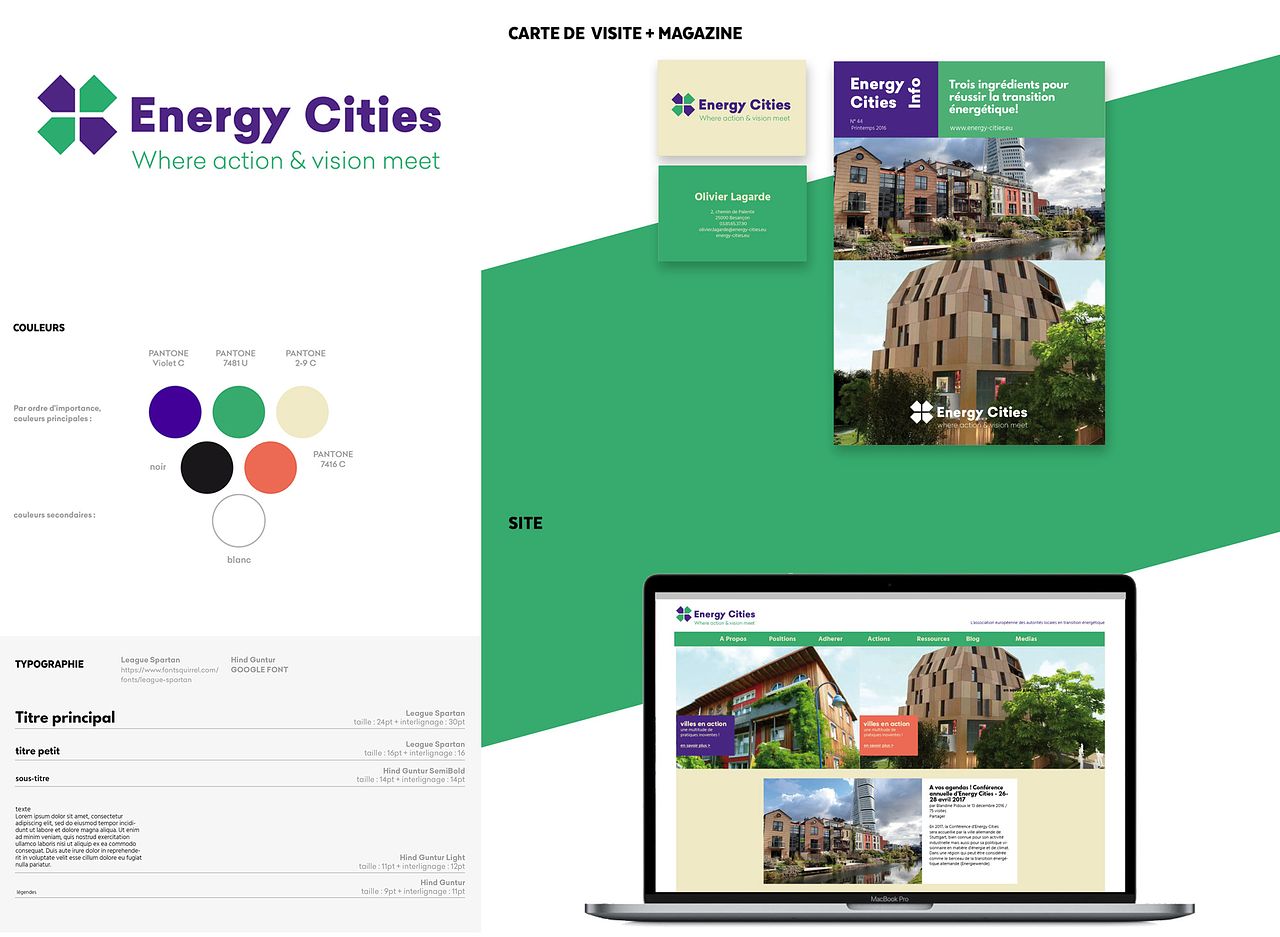Click the clover icon on the beige business card
This screenshot has width=1280, height=937.
point(683,104)
